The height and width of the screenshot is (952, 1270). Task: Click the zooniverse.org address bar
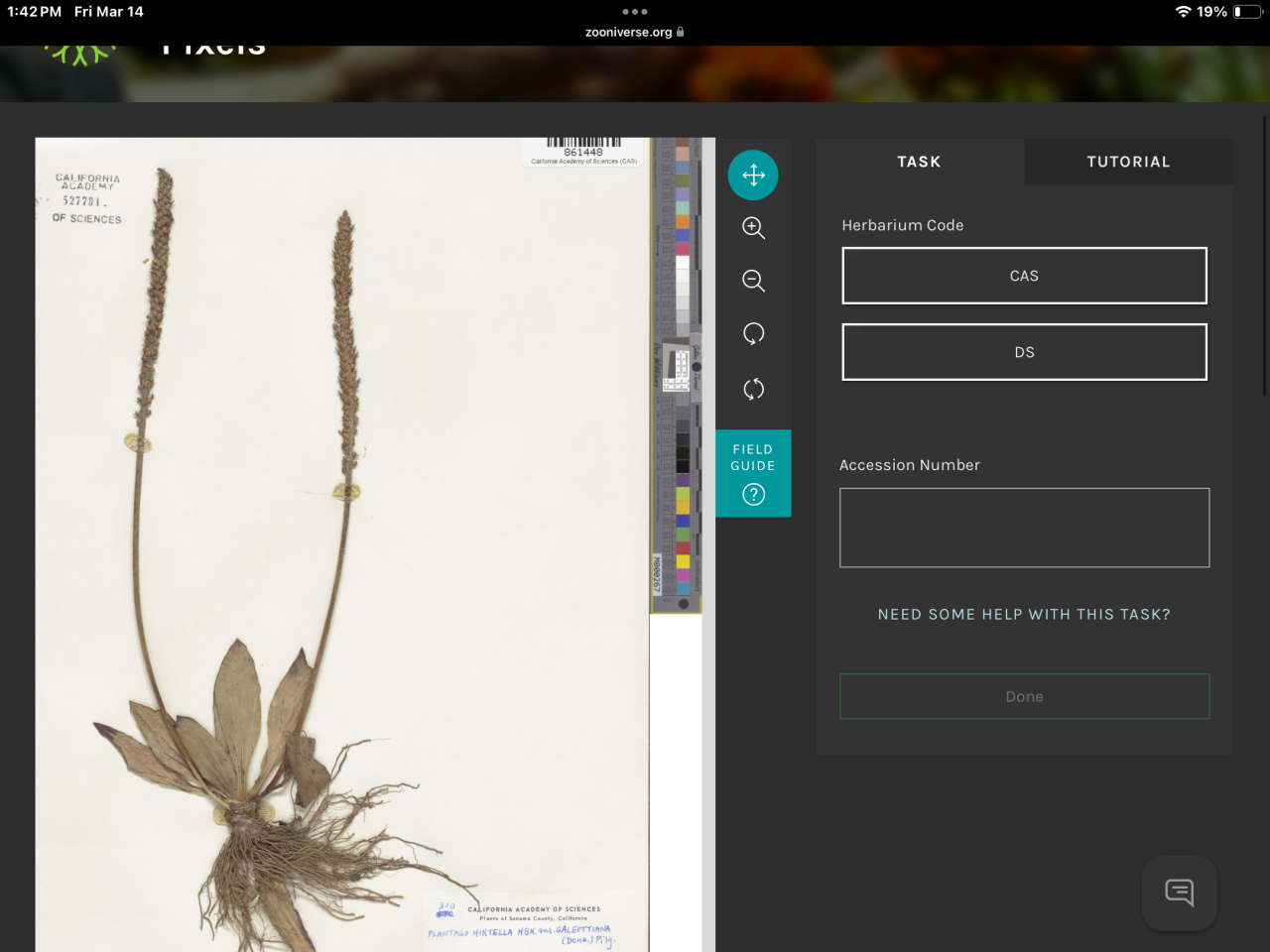[634, 32]
